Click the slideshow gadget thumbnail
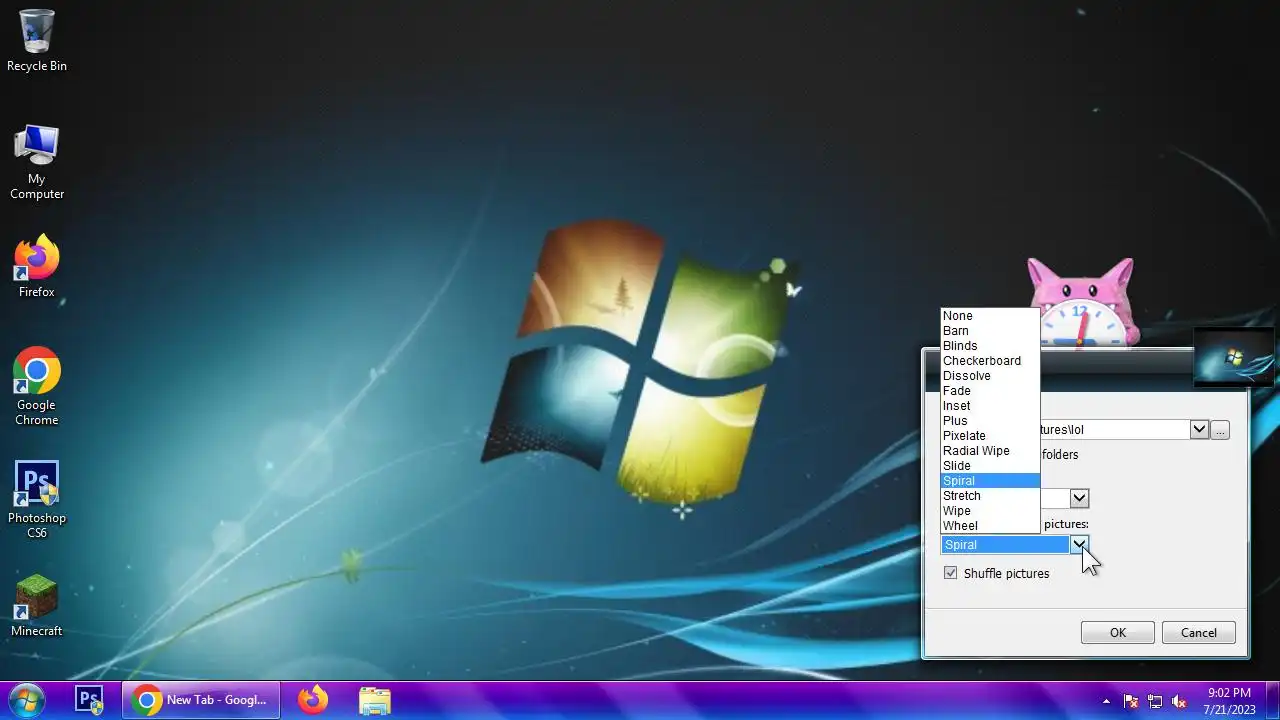 coord(1234,357)
